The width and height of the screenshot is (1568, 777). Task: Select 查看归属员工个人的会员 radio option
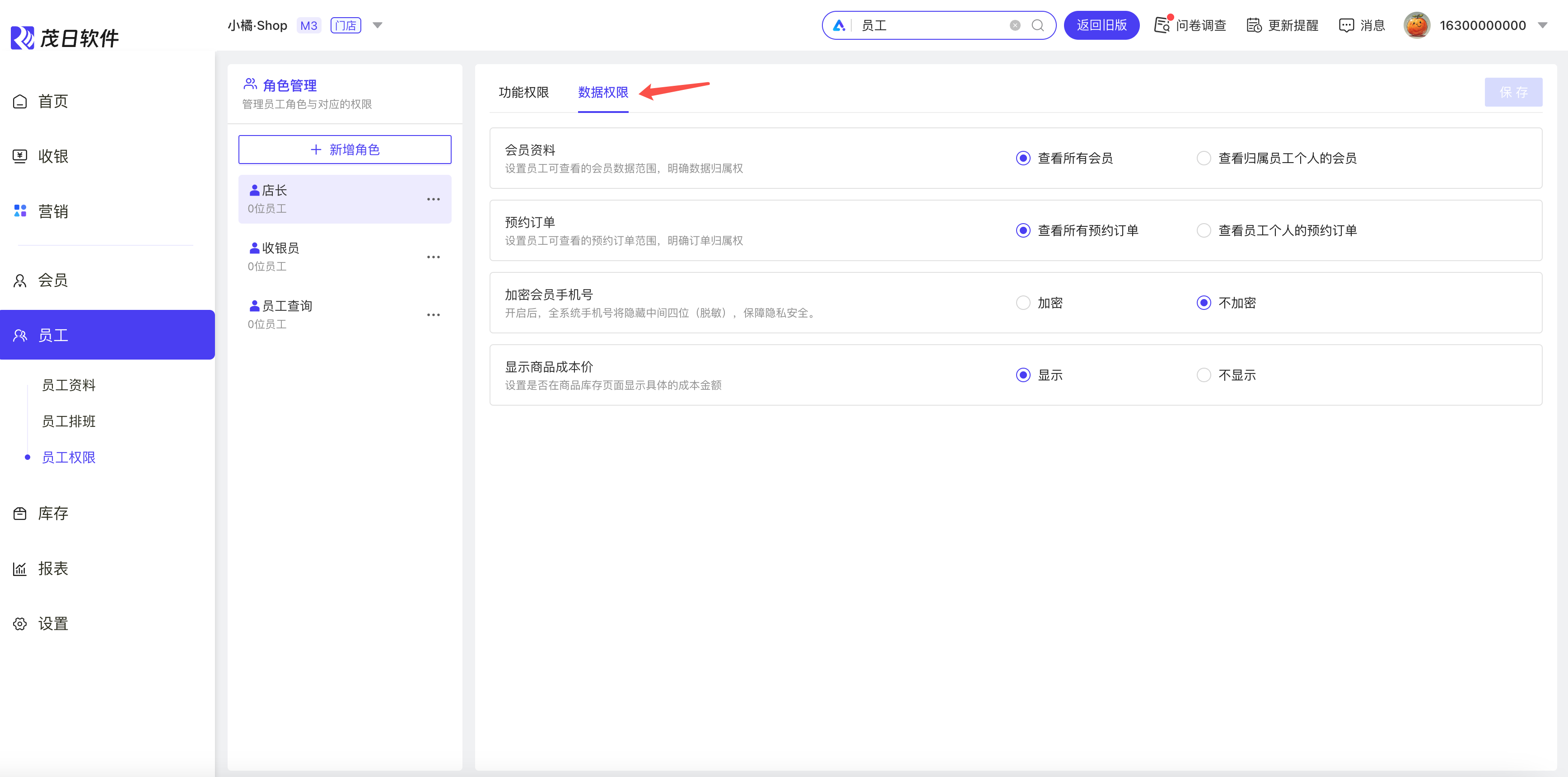[x=1204, y=158]
